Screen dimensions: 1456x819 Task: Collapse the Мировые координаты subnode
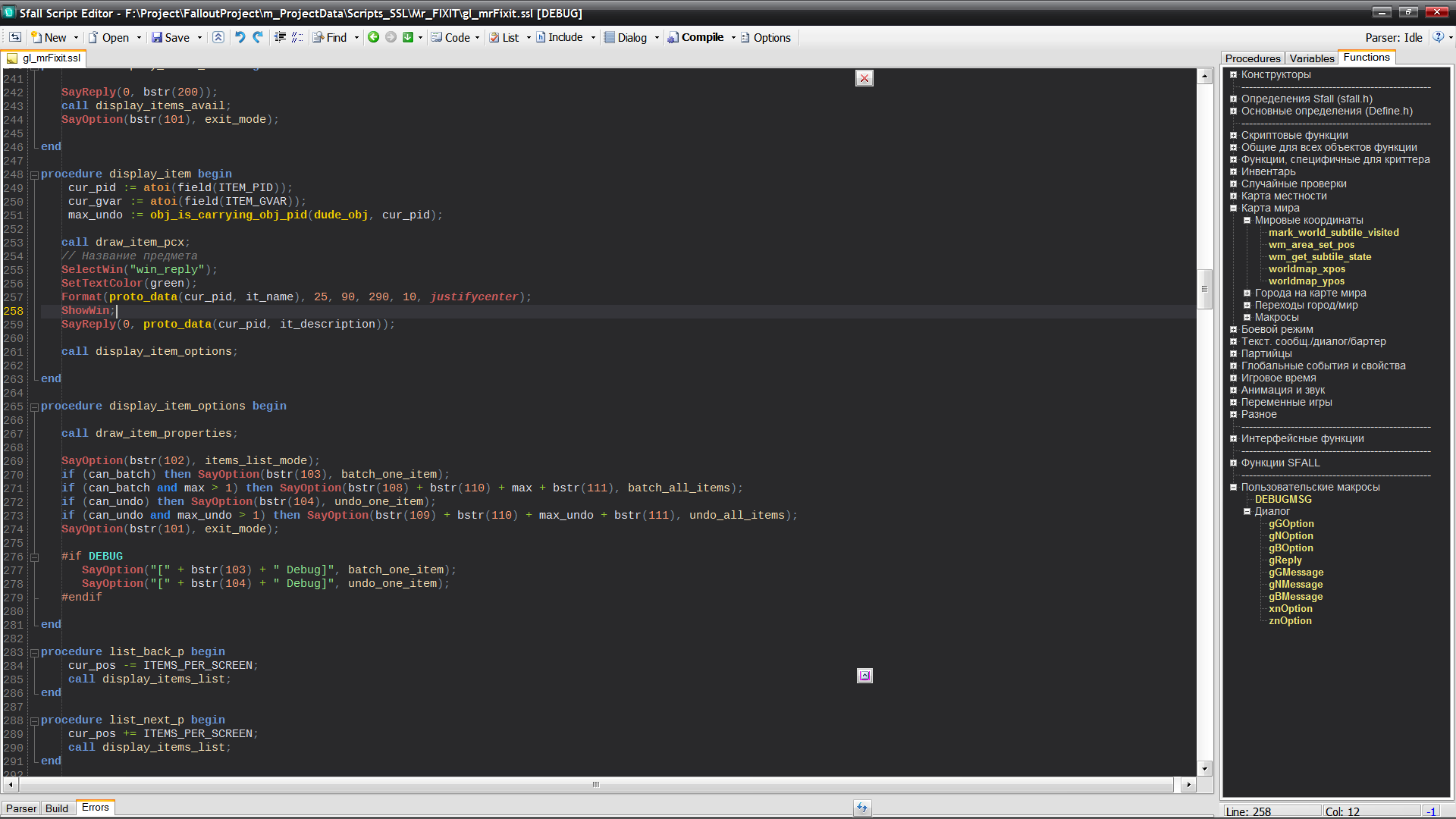click(1247, 220)
